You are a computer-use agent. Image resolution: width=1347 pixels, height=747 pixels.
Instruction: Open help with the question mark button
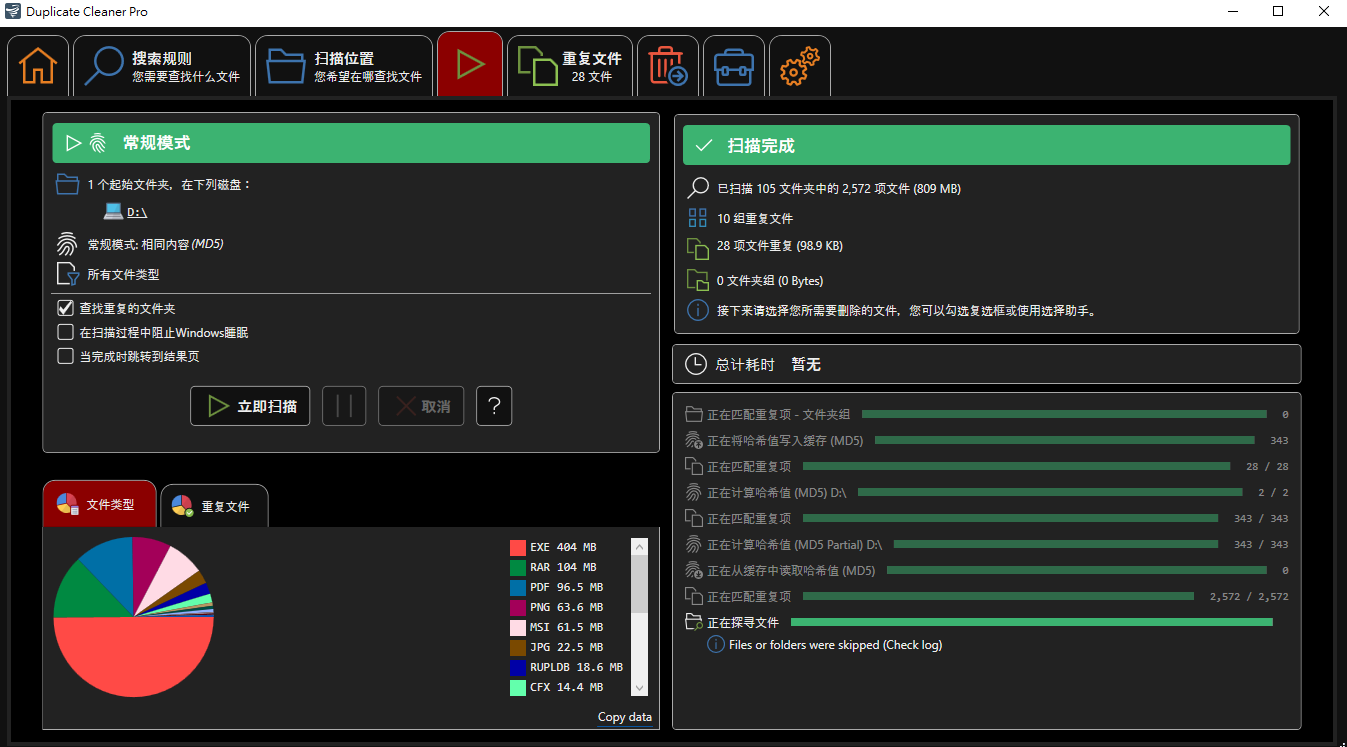(494, 406)
